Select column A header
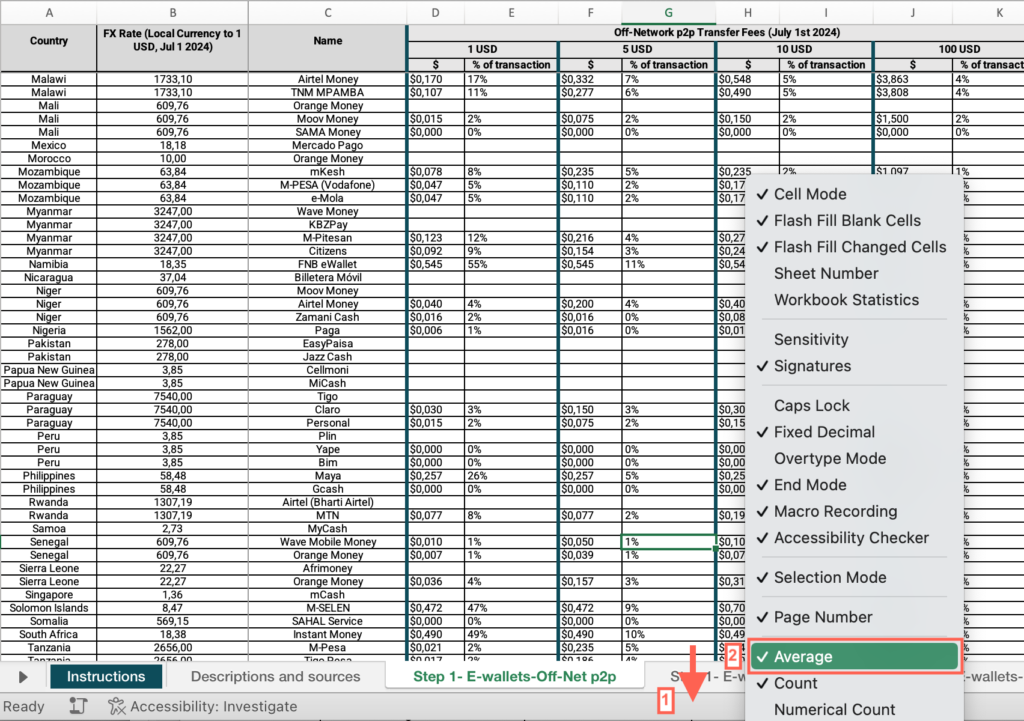 click(49, 12)
